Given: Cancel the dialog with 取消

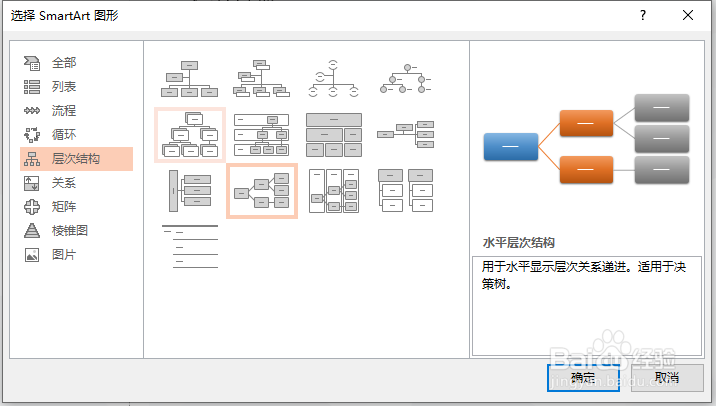Looking at the screenshot, I should 667,378.
